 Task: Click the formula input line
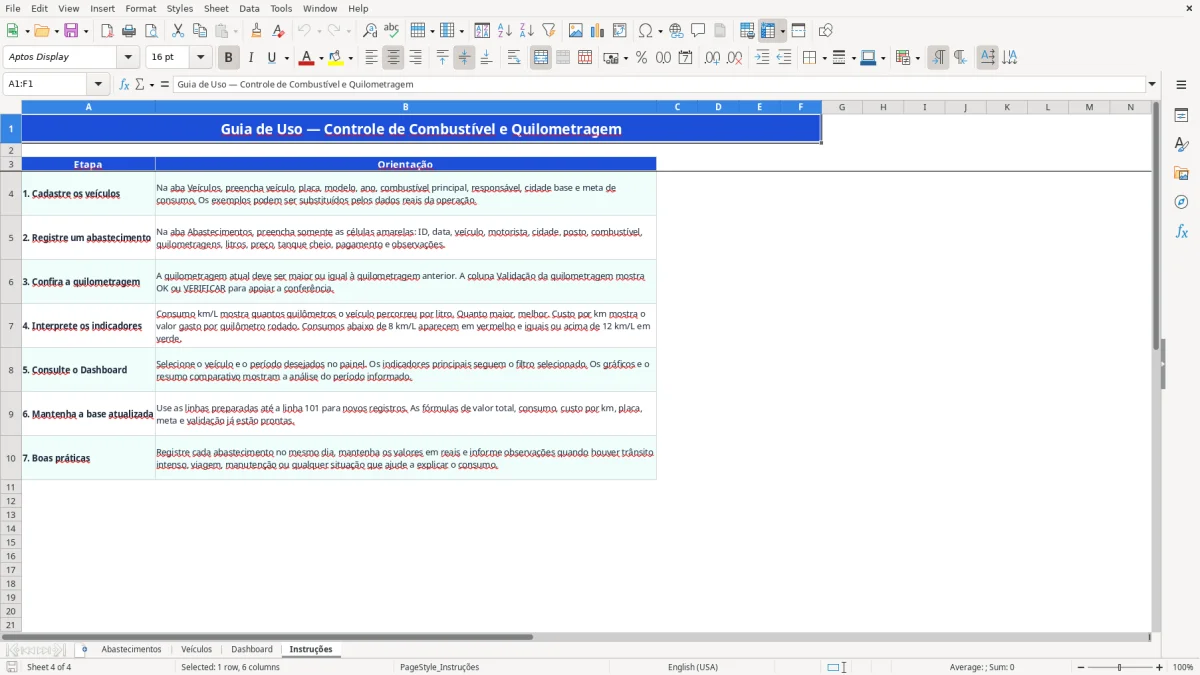(x=659, y=84)
